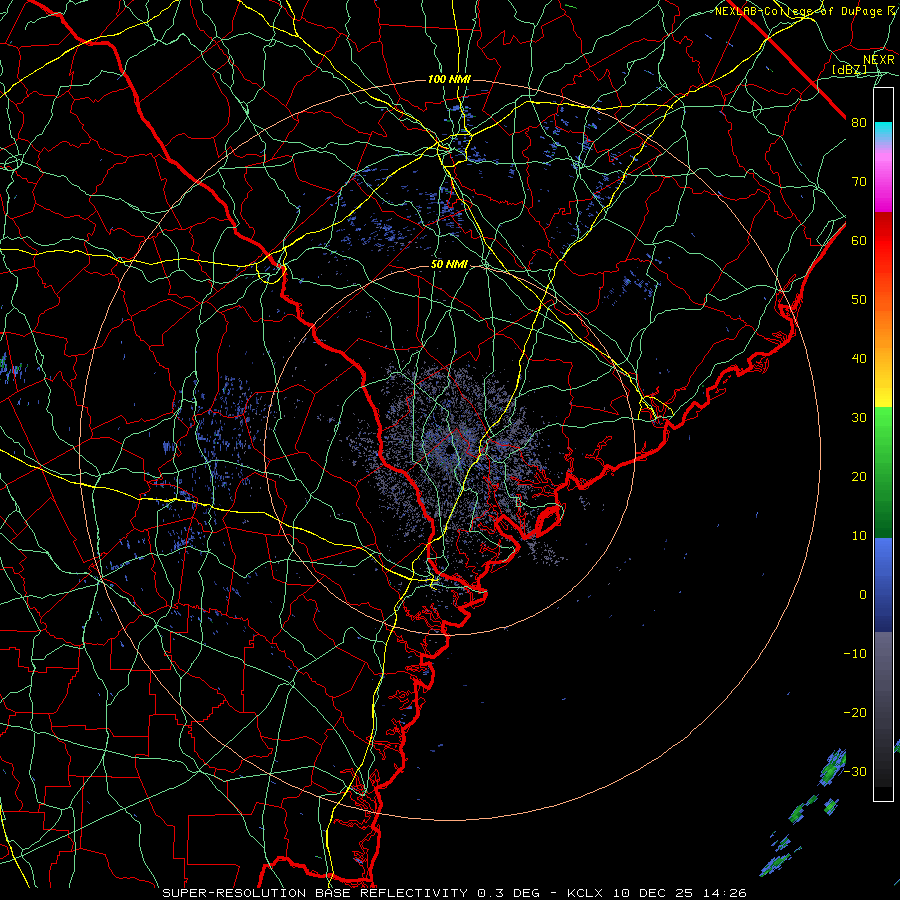Click the 70 value on dBZ scale
This screenshot has height=900, width=900.
(x=859, y=181)
